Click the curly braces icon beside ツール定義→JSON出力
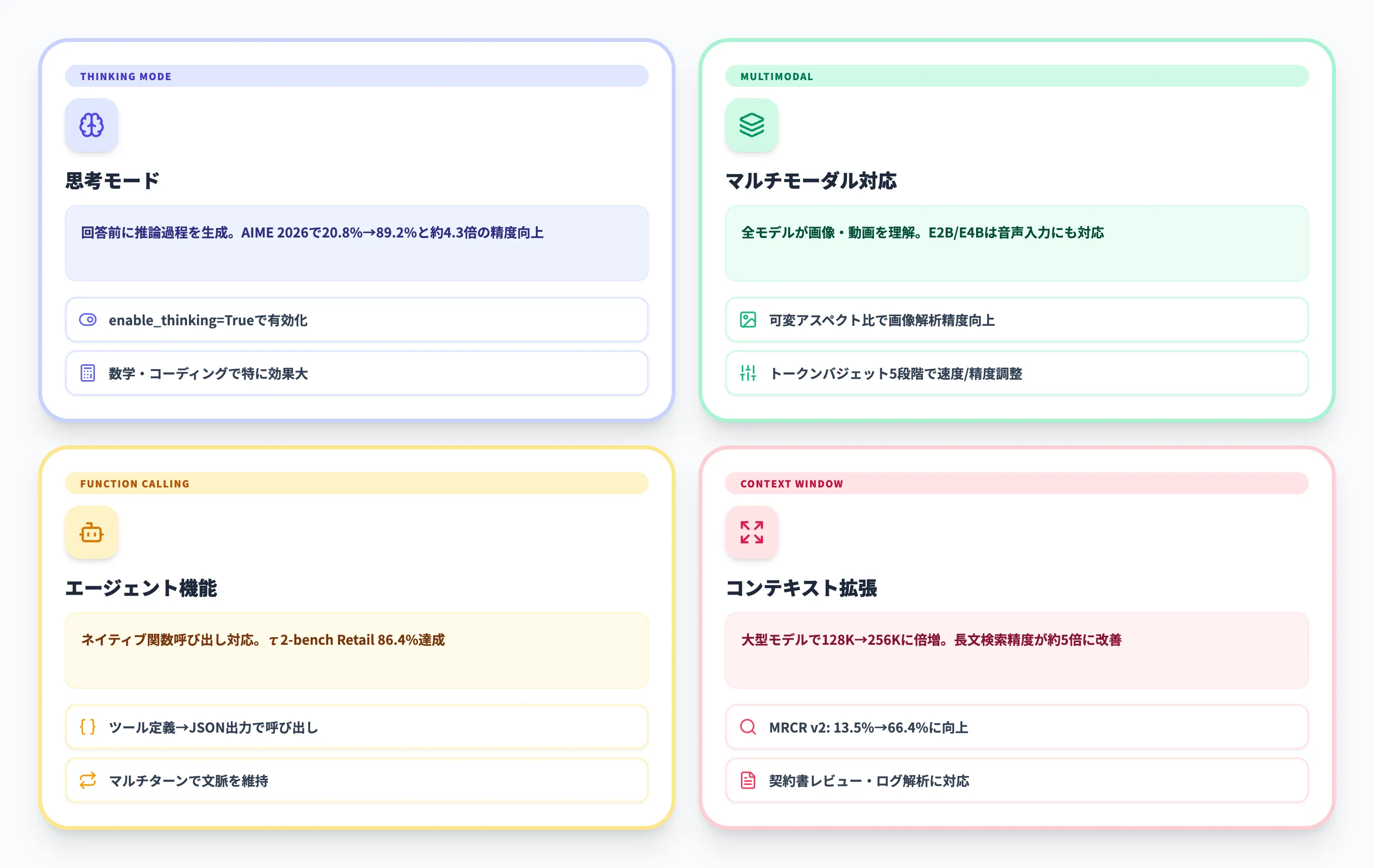 [x=87, y=726]
